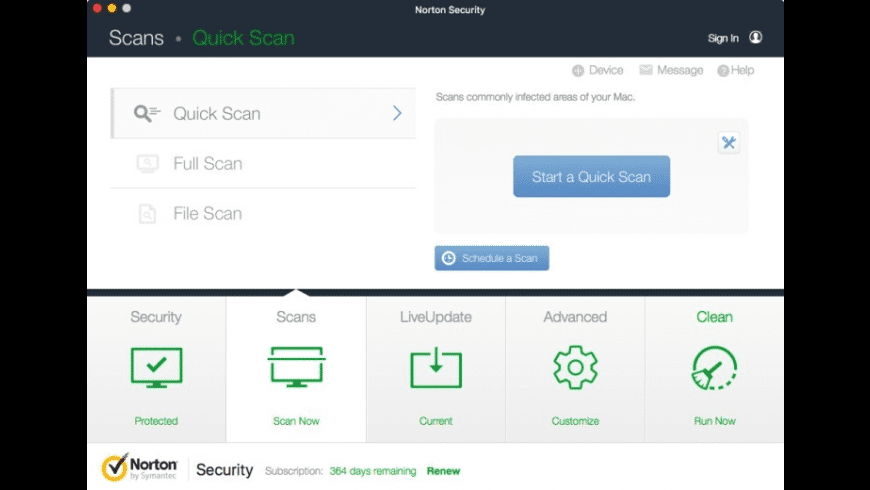Click the Renew subscription link
Screen dimensions: 870x490
coord(443,471)
